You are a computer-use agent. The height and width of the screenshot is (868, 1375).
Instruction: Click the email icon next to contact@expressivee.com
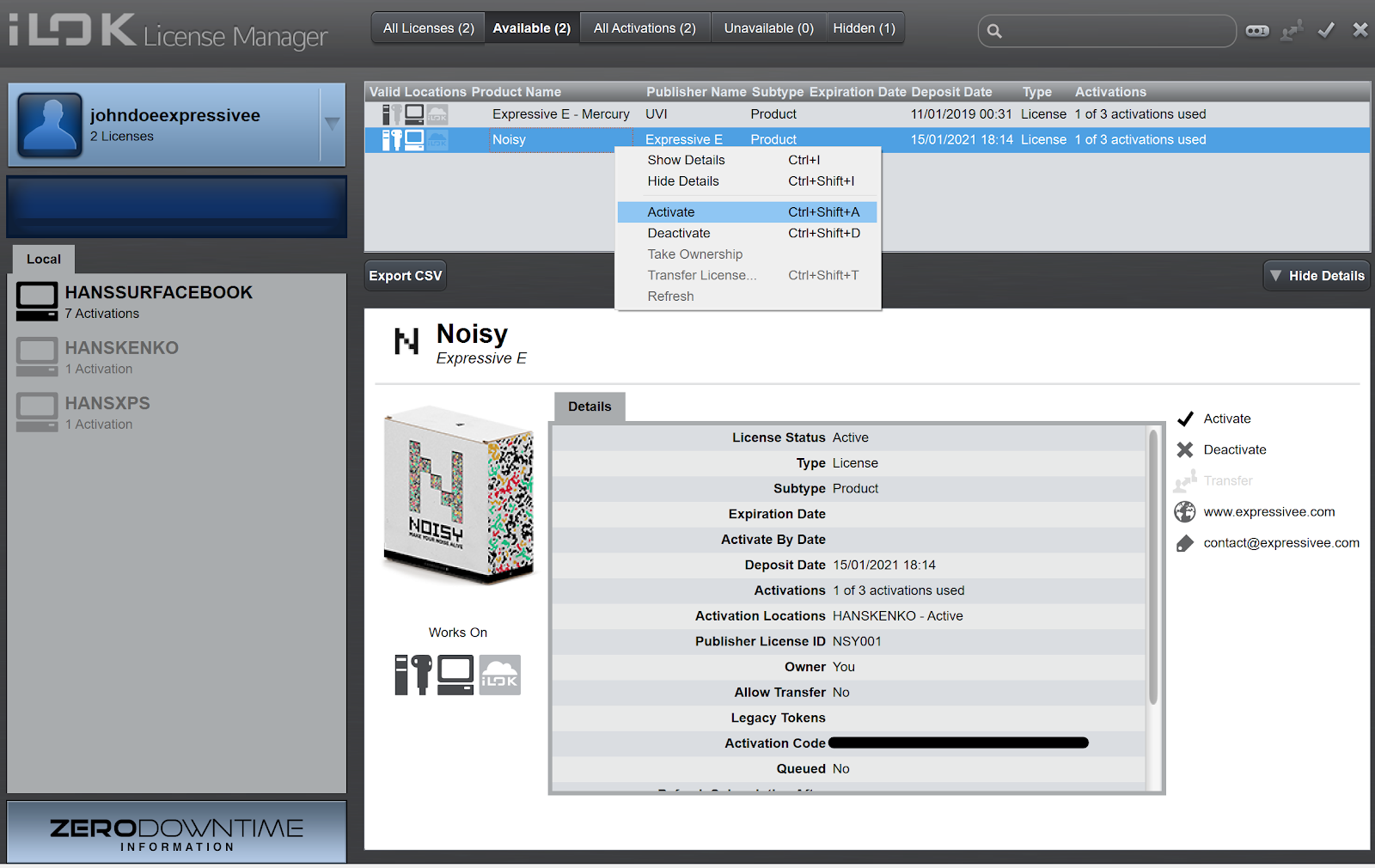pyautogui.click(x=1185, y=543)
